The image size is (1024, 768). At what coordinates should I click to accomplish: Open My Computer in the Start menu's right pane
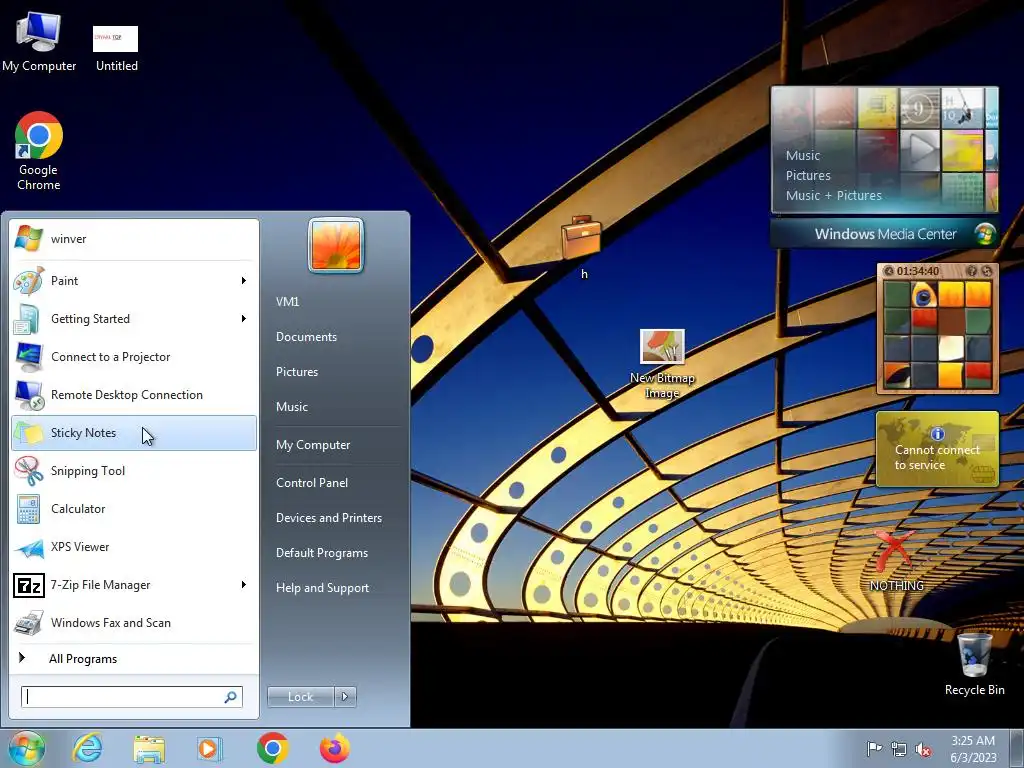(x=313, y=445)
